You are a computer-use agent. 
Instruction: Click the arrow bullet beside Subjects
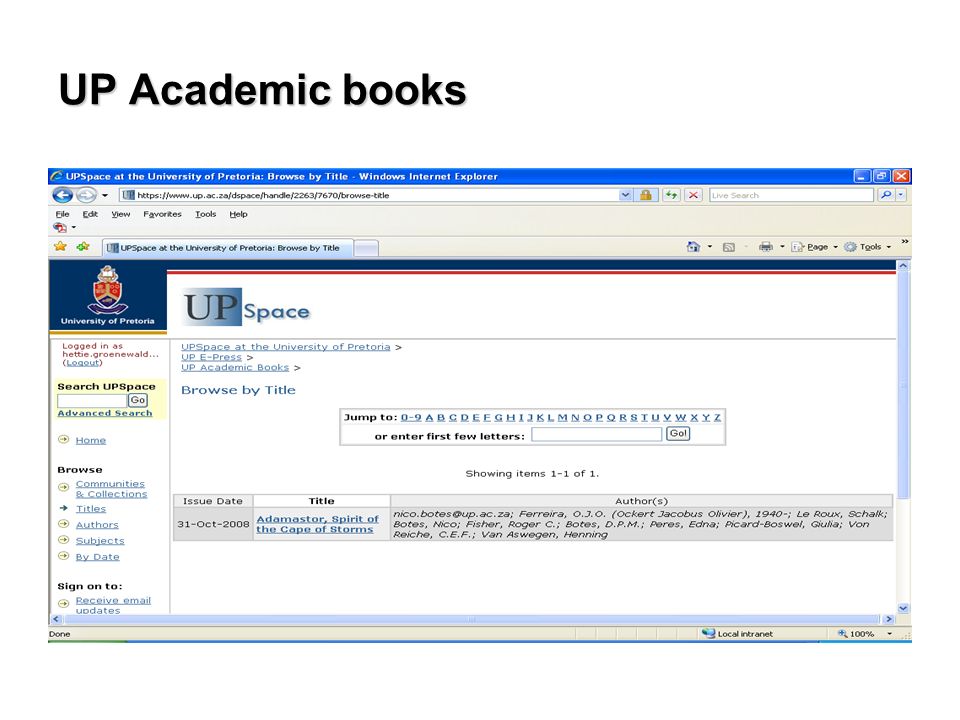pyautogui.click(x=63, y=539)
